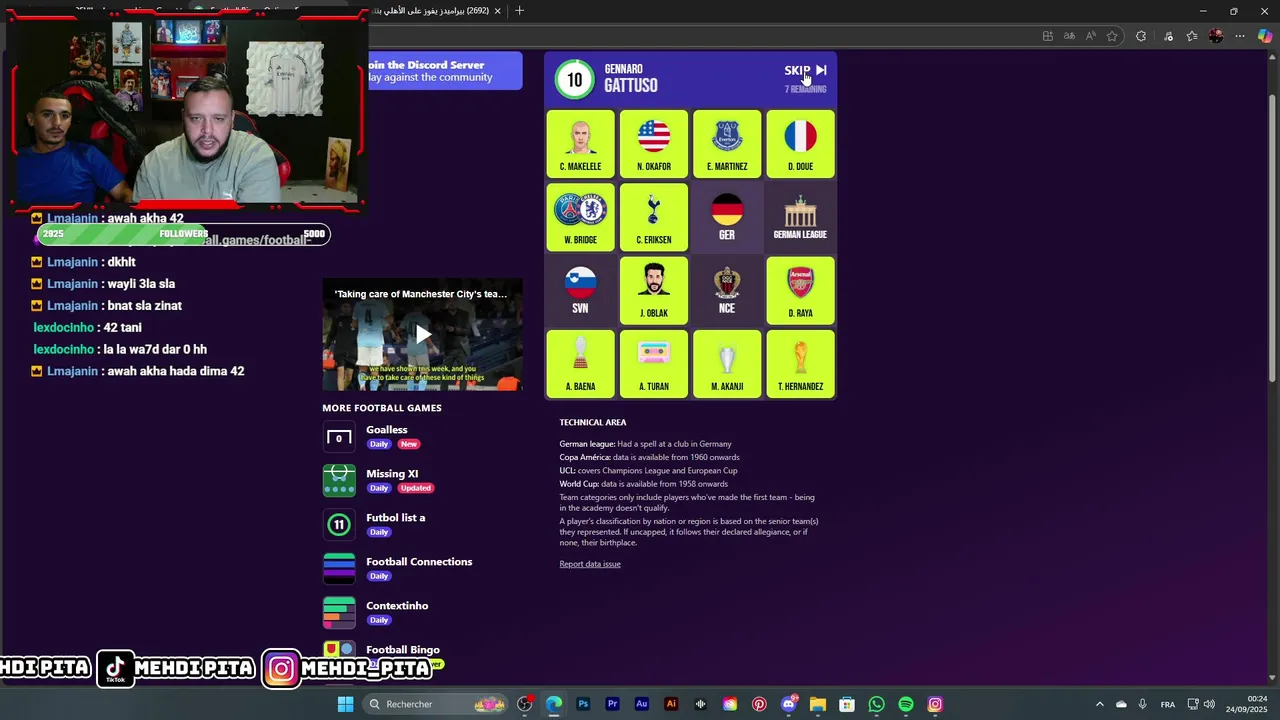Viewport: 1280px width, 720px height.
Task: Click the Rechercher taskbar search box
Action: point(434,704)
